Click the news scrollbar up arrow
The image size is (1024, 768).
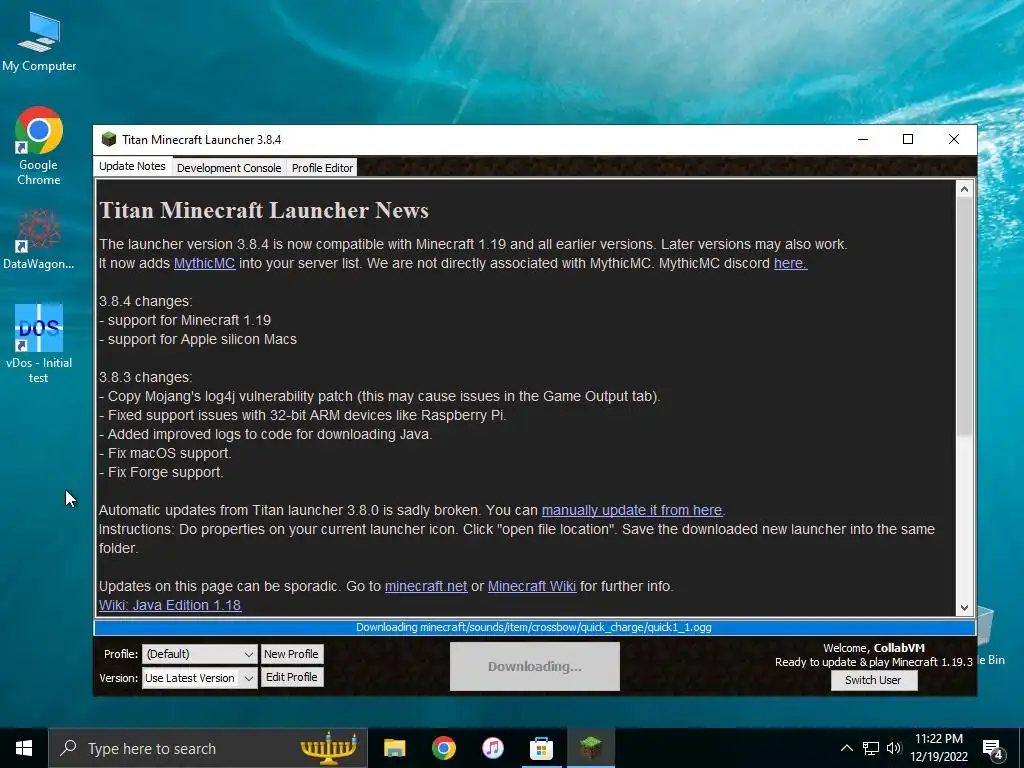click(965, 189)
